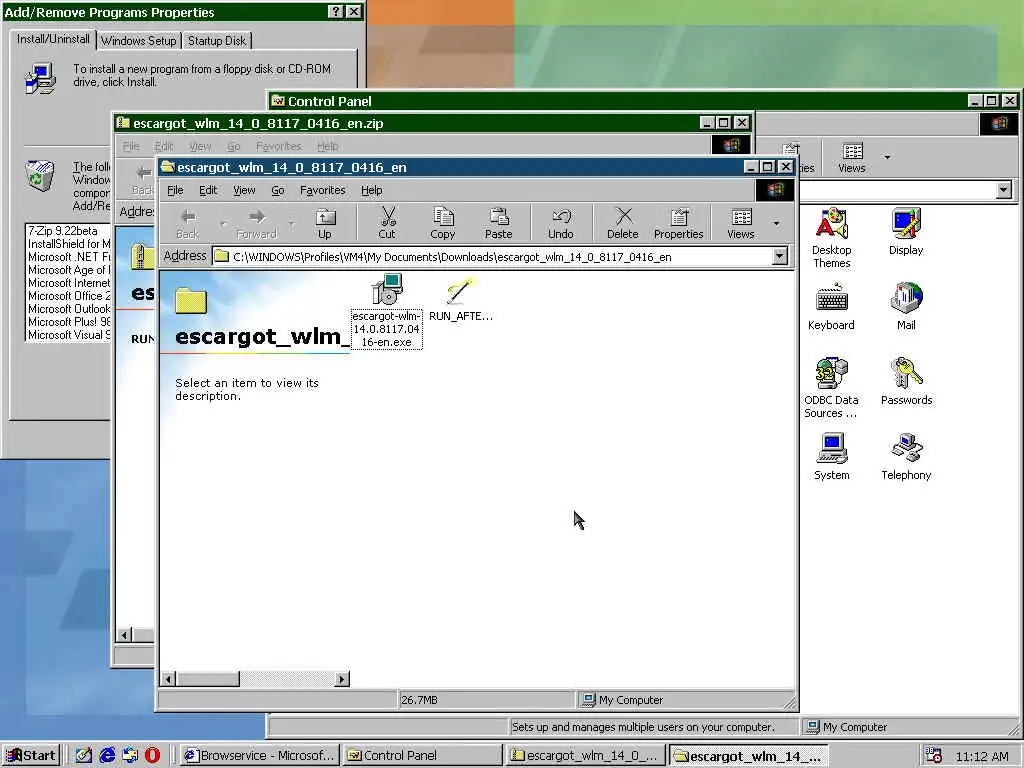The width and height of the screenshot is (1024, 768).
Task: Open the Keyboard control panel icon
Action: [x=831, y=307]
